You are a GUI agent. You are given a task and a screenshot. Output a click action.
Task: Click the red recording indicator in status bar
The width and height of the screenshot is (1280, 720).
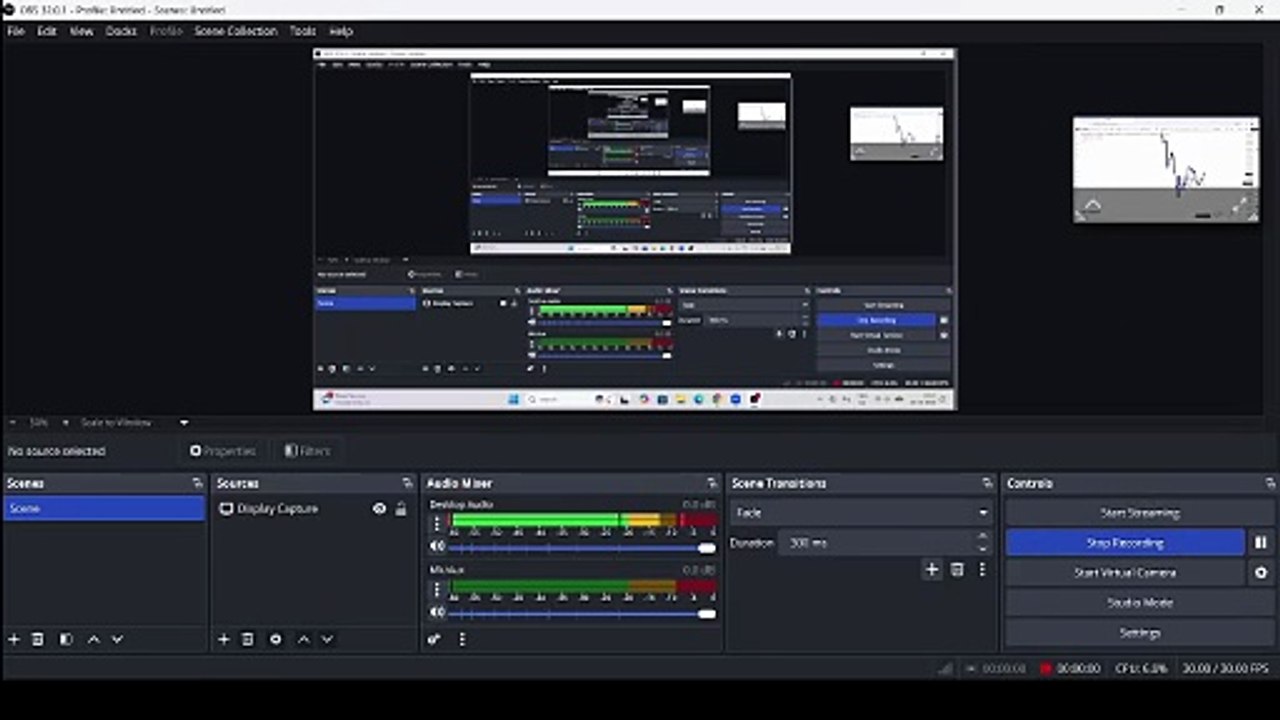(1046, 668)
